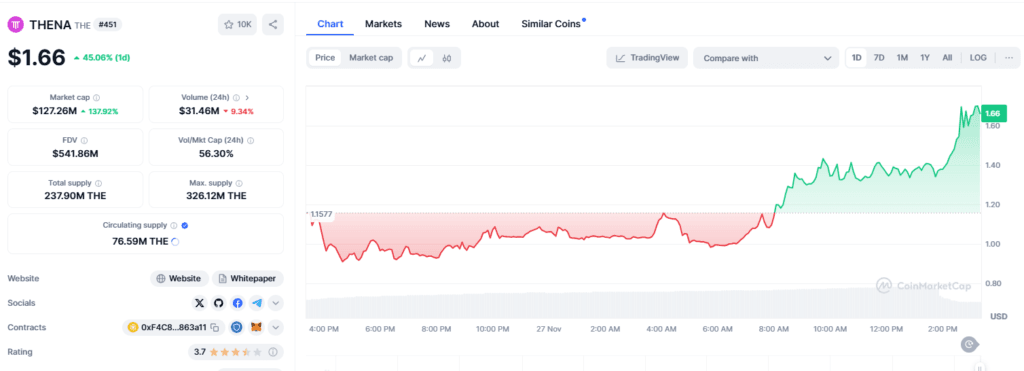Click the Rating info icon
Screen dimensions: 1024x371
pyautogui.click(x=272, y=352)
